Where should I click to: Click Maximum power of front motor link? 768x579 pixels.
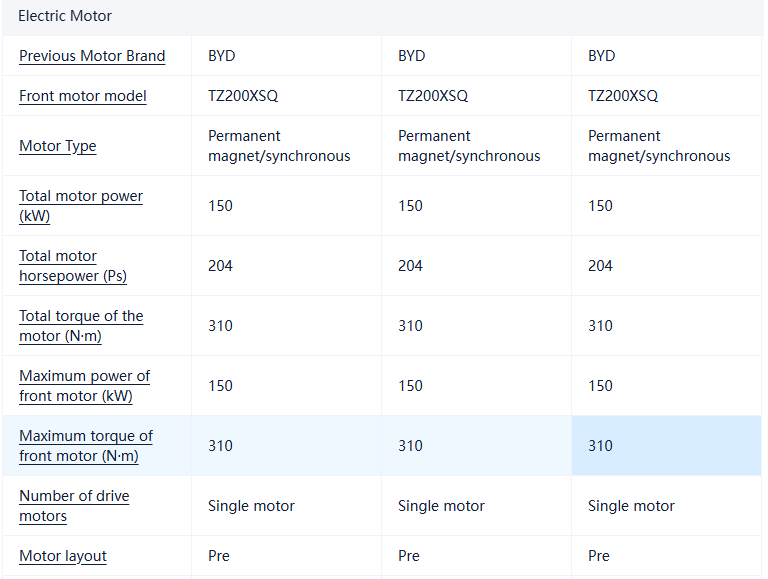pos(84,386)
